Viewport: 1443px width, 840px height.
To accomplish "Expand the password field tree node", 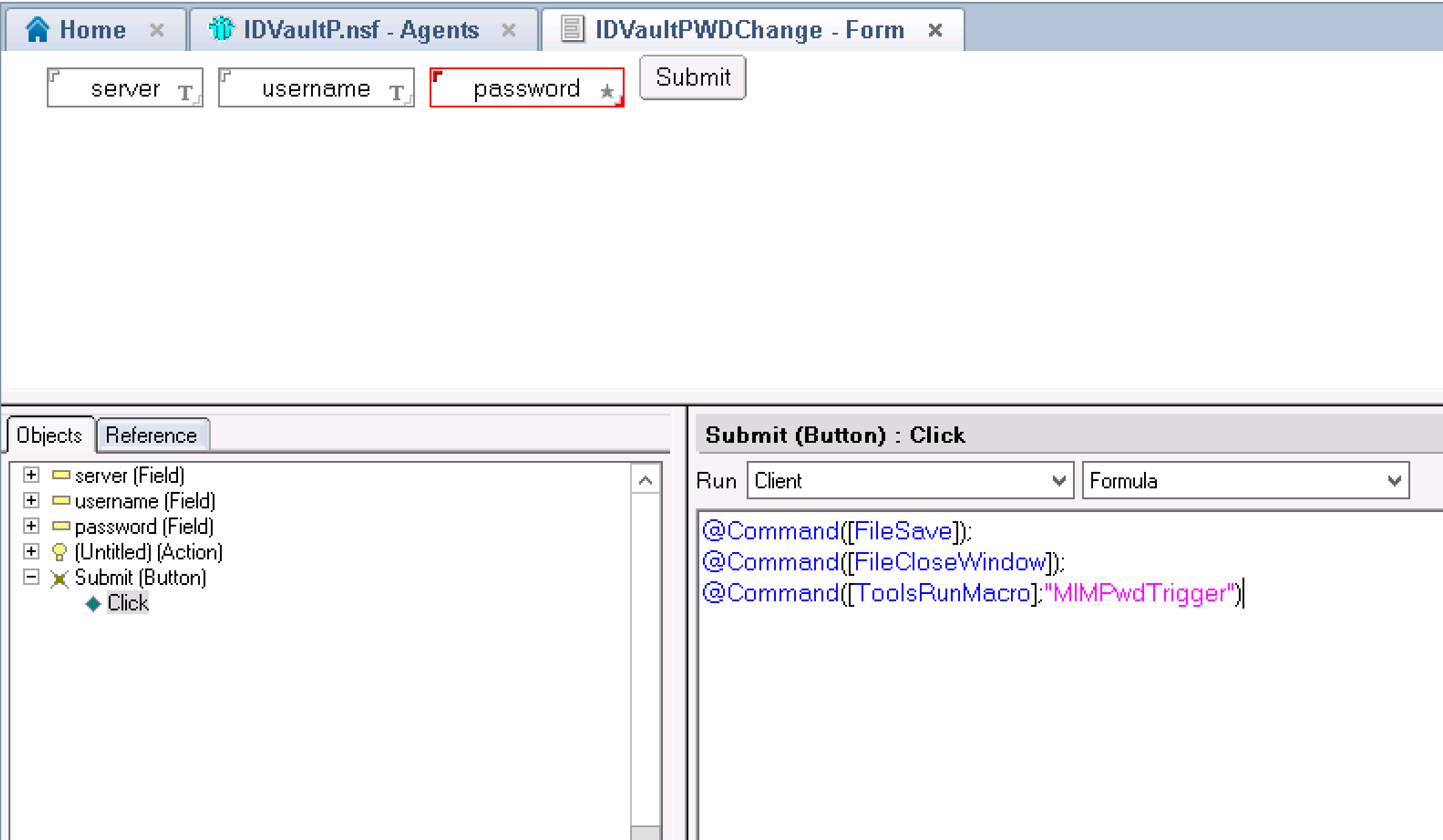I will [32, 526].
